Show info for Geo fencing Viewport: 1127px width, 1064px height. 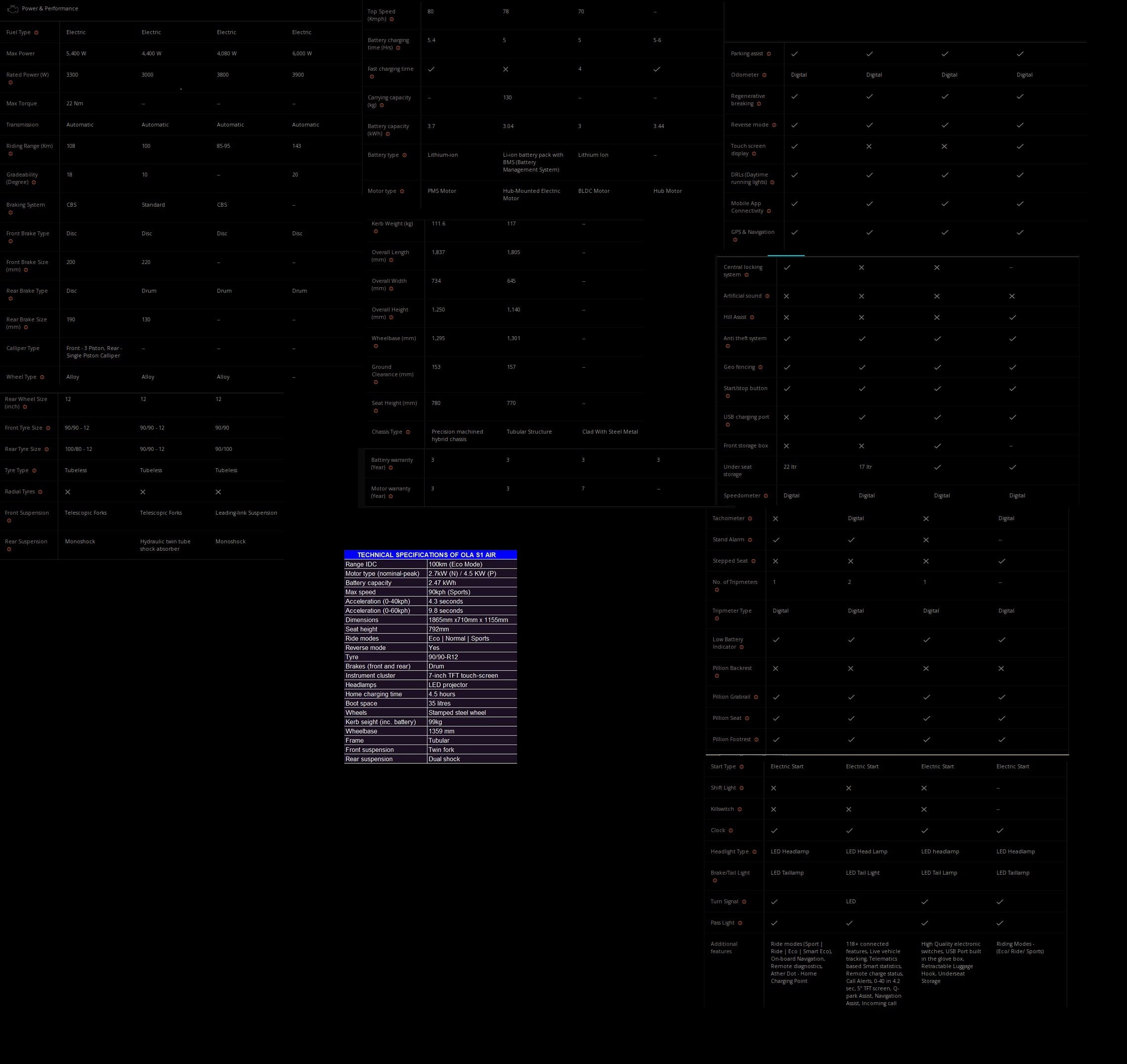click(x=760, y=367)
